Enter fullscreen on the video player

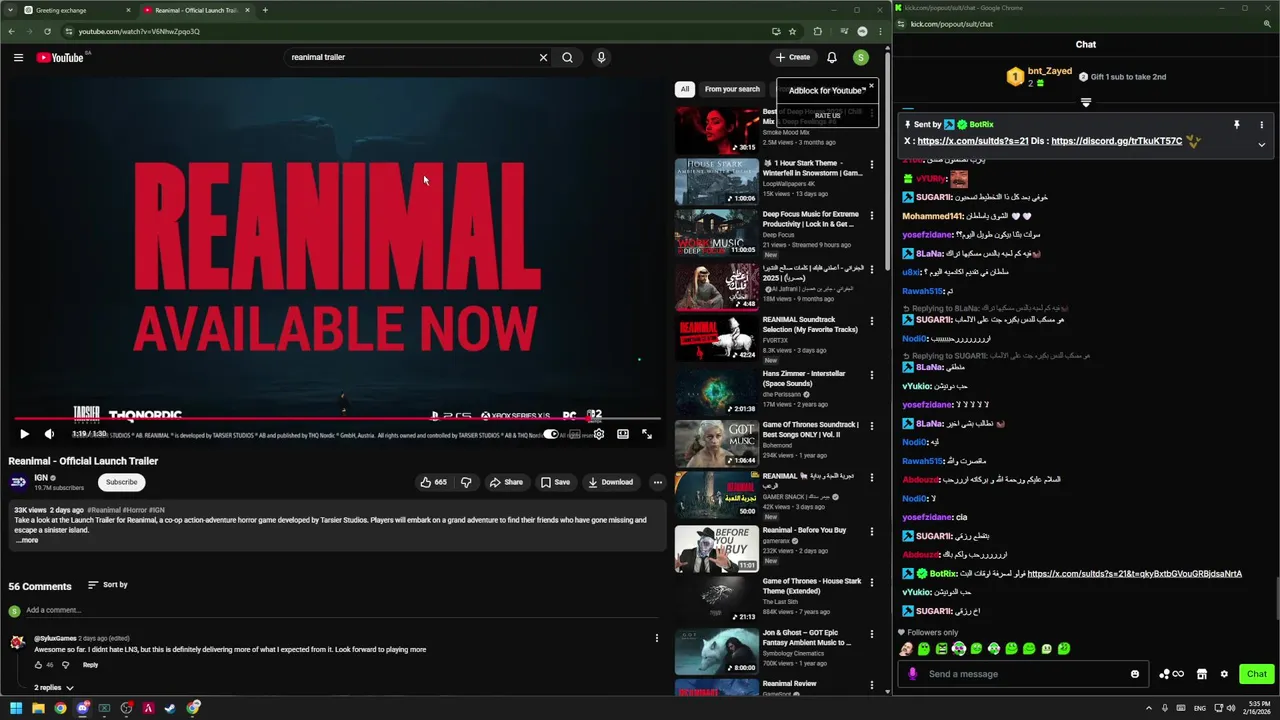(x=647, y=434)
